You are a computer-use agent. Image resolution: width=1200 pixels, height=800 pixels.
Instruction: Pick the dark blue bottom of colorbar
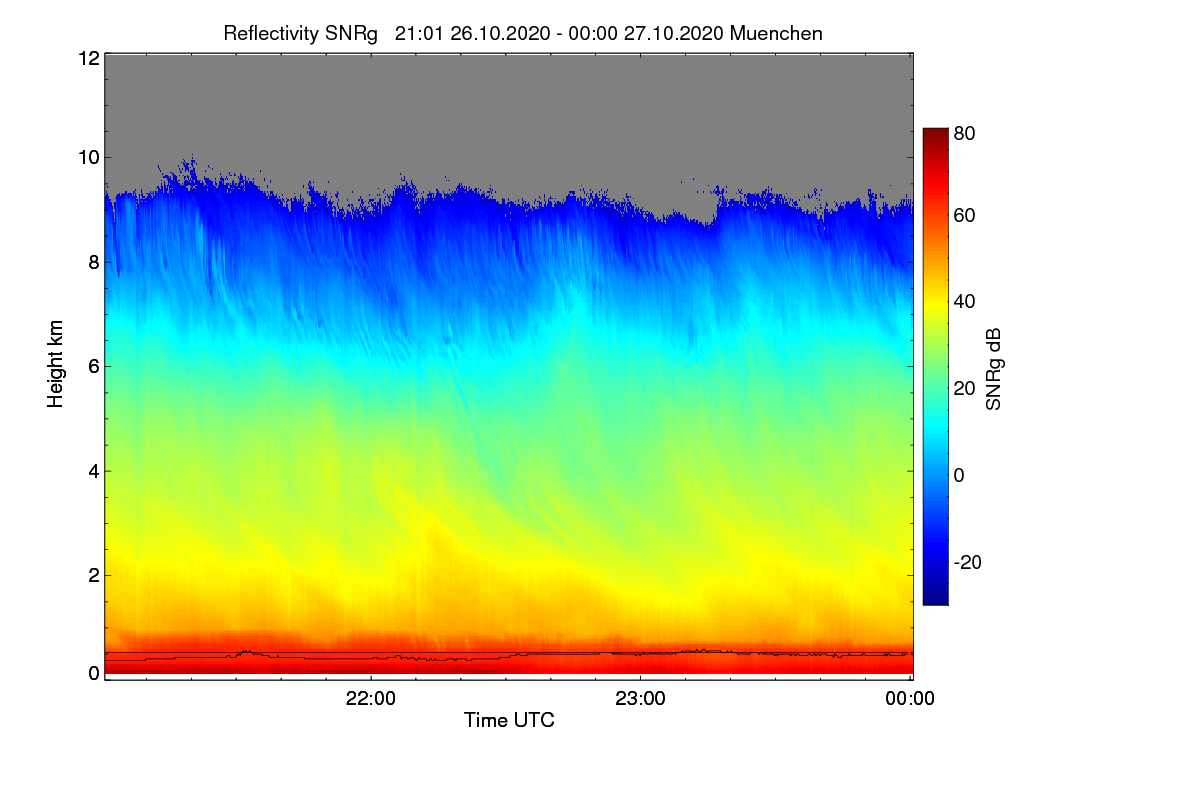click(x=934, y=598)
